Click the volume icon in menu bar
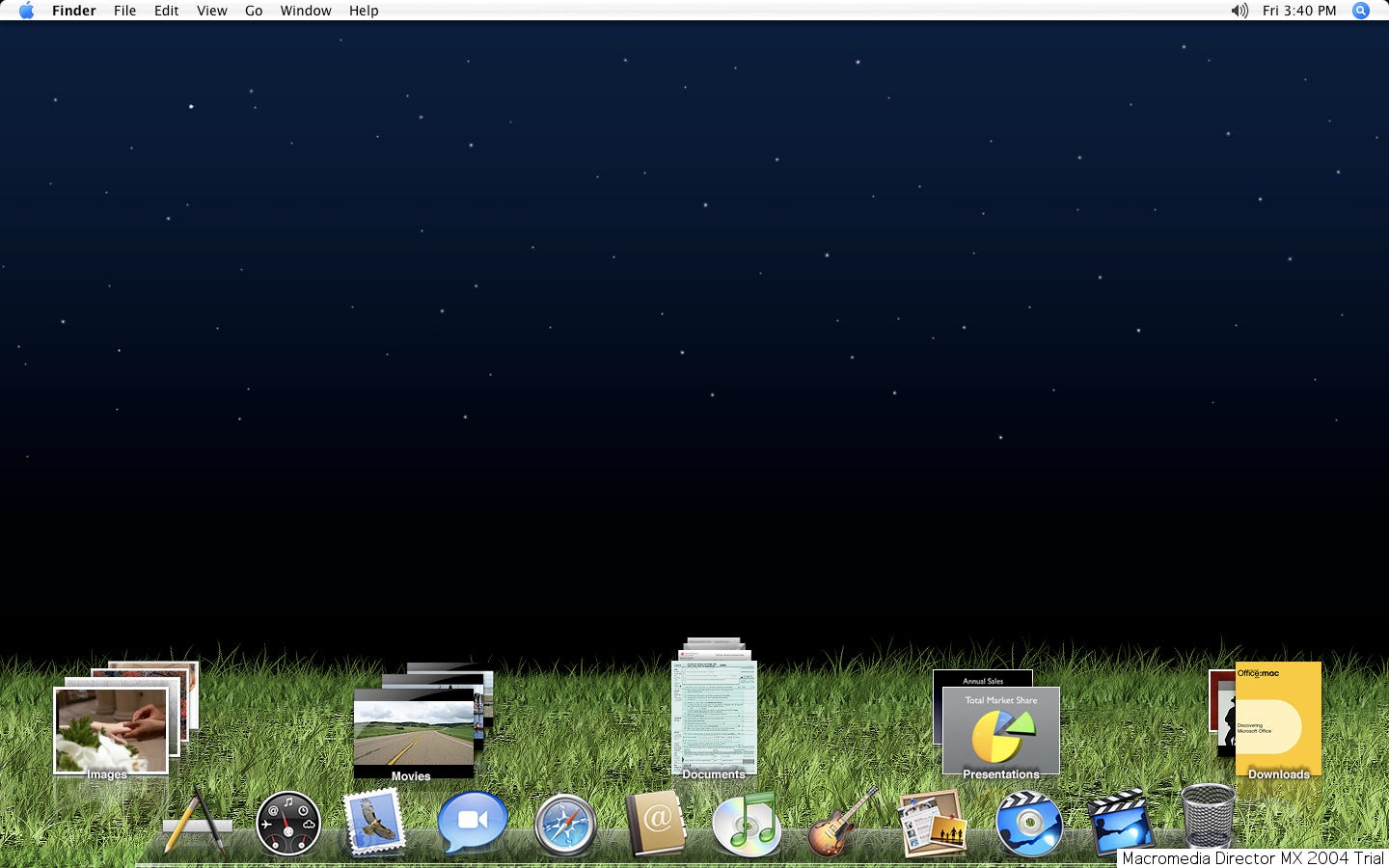This screenshot has width=1389, height=868. pos(1239,11)
